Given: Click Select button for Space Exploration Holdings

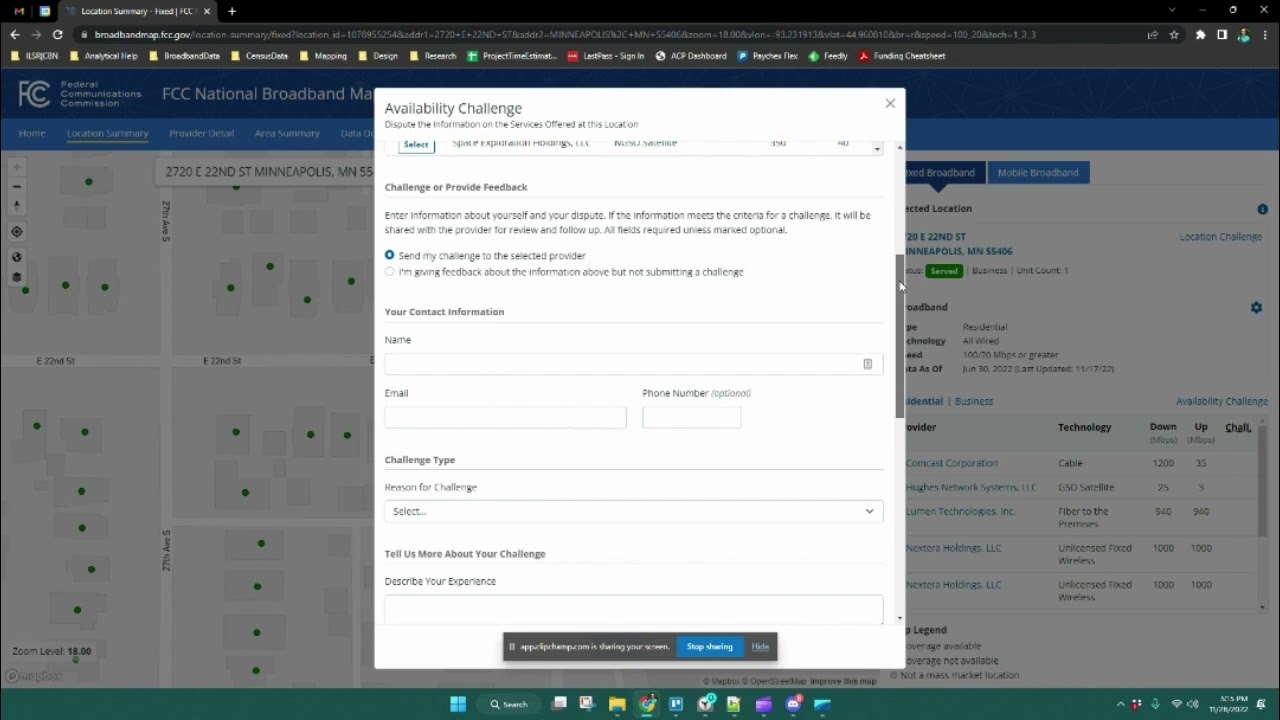Looking at the screenshot, I should [416, 144].
